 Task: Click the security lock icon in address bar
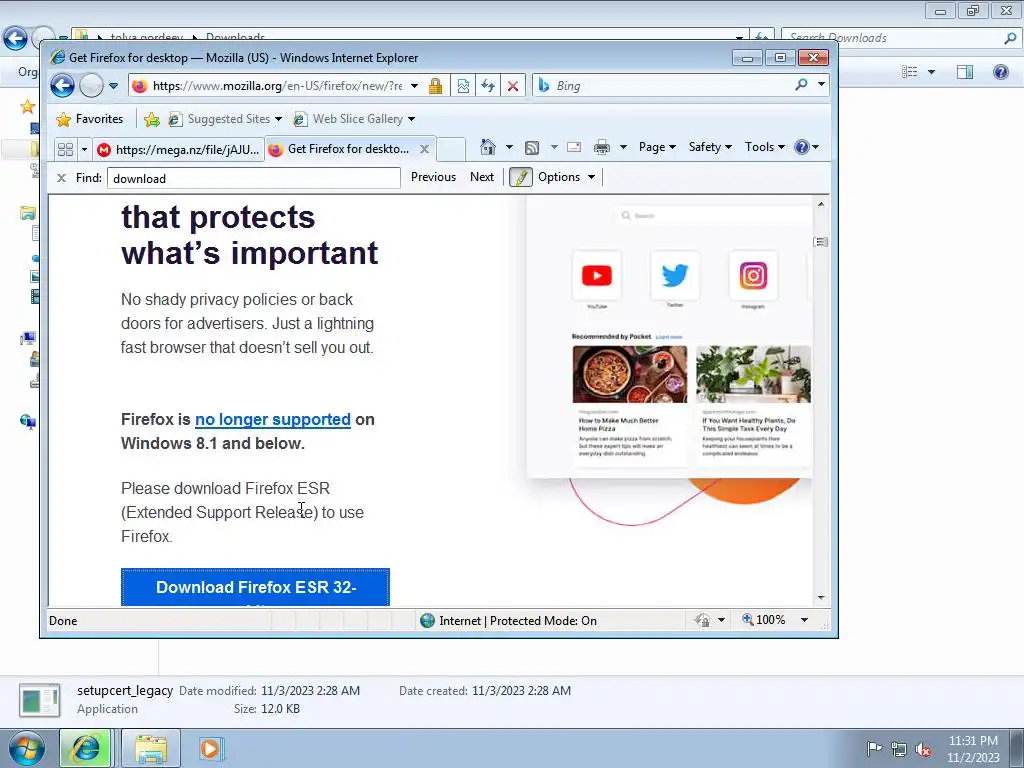(435, 86)
